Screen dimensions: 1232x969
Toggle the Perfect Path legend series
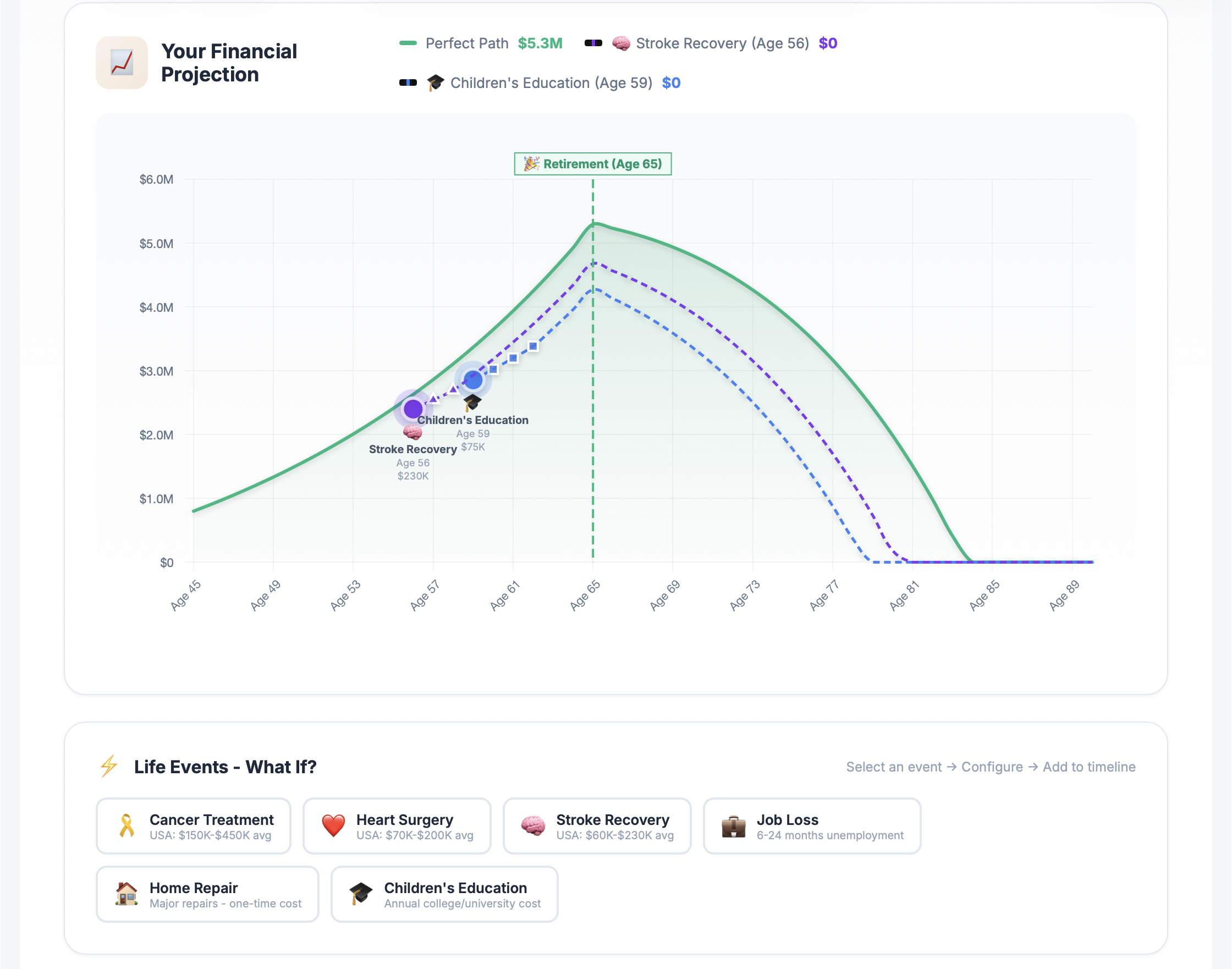click(466, 43)
